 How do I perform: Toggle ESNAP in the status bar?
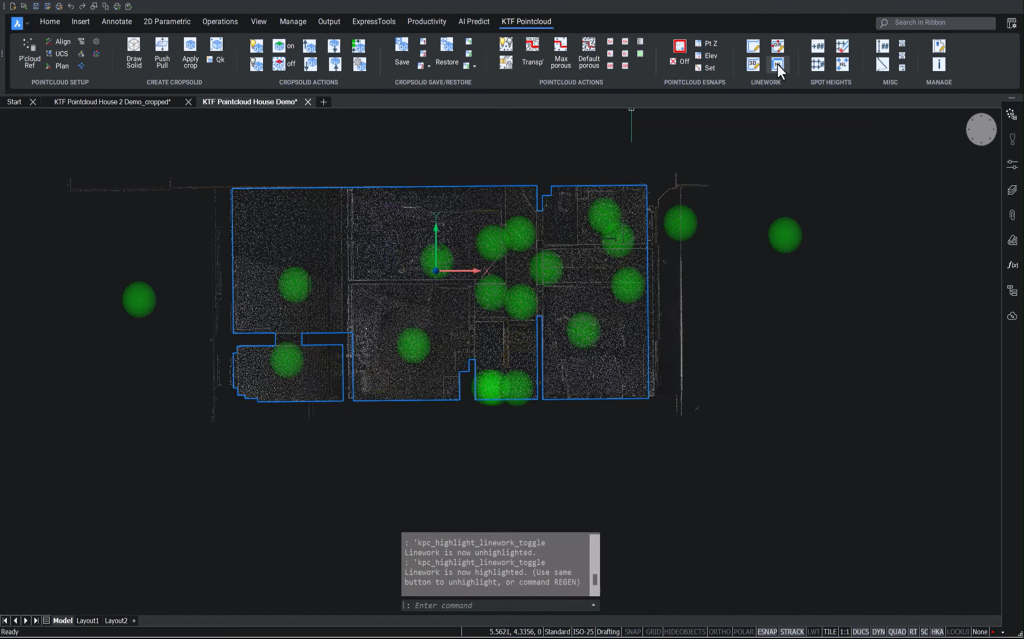click(768, 631)
